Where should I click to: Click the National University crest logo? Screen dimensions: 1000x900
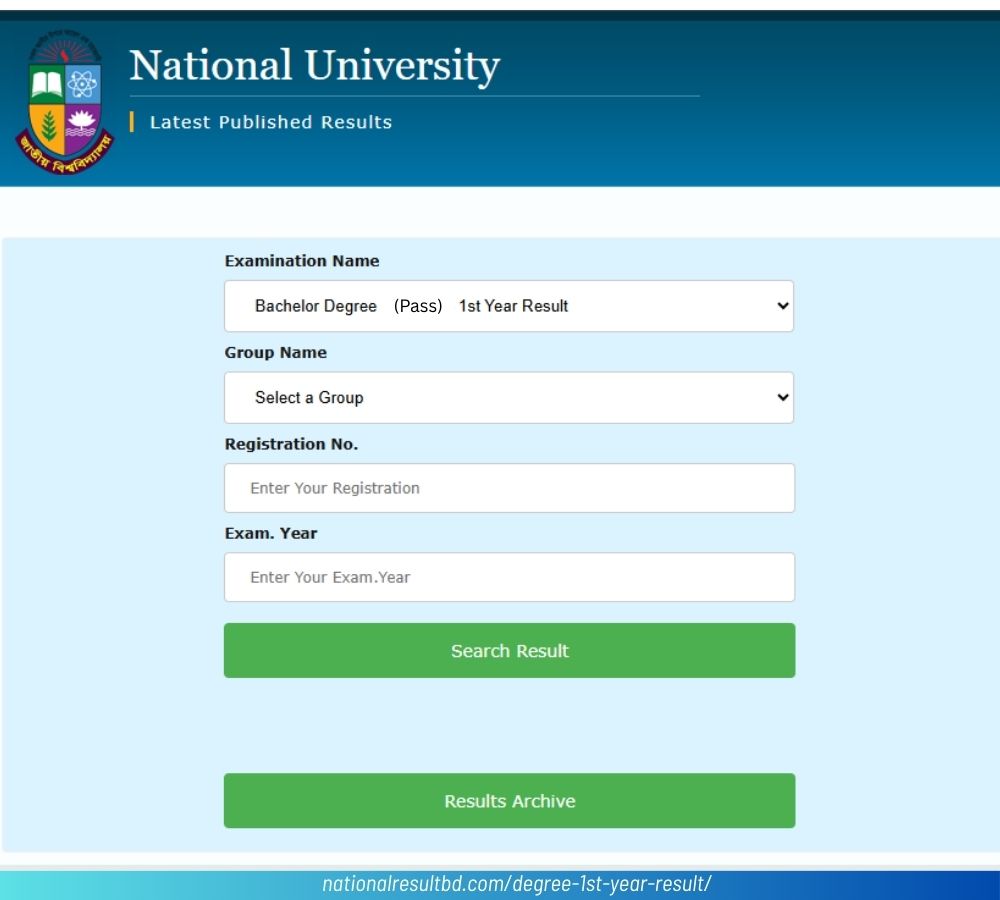64,102
